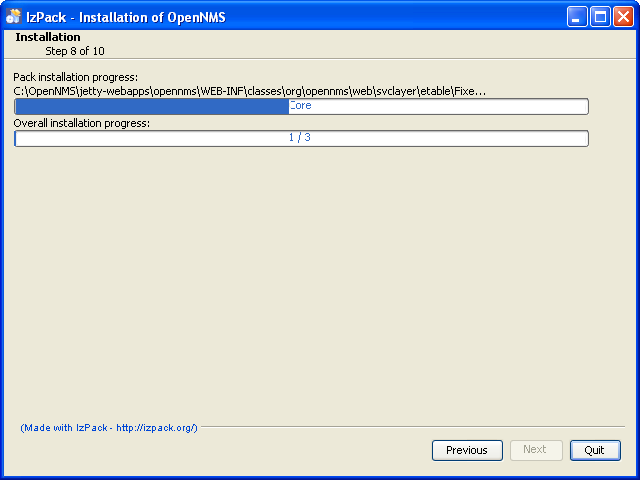Click the disabled Next button

click(x=536, y=450)
